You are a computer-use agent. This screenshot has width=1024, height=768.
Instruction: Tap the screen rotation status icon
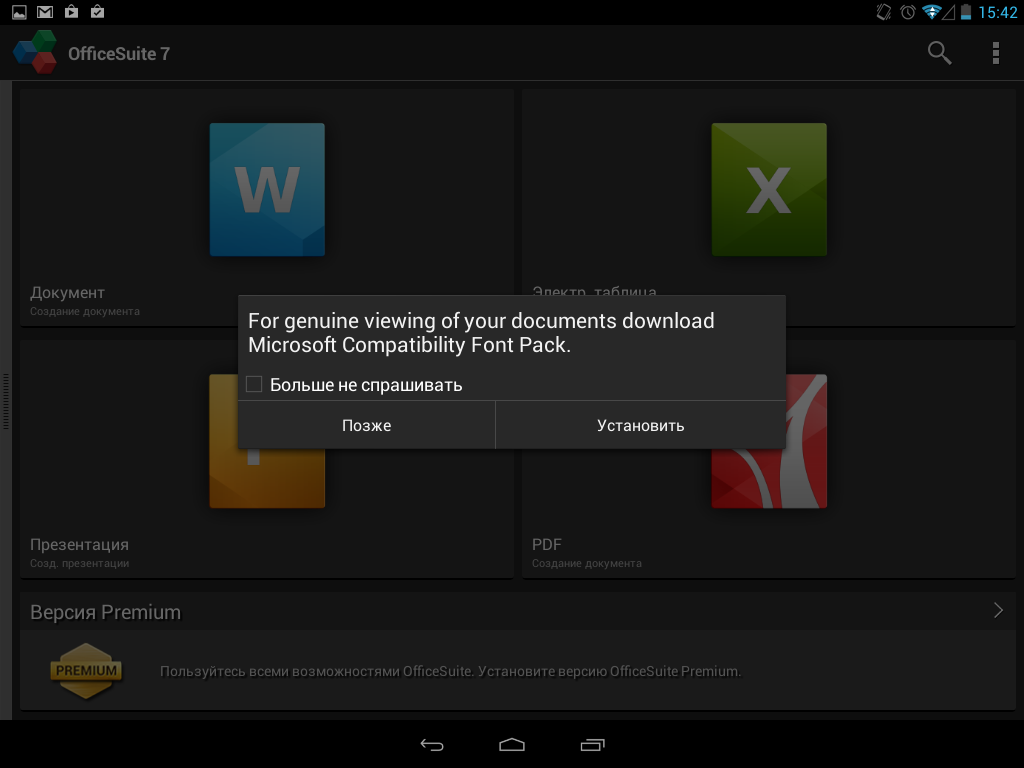(884, 12)
